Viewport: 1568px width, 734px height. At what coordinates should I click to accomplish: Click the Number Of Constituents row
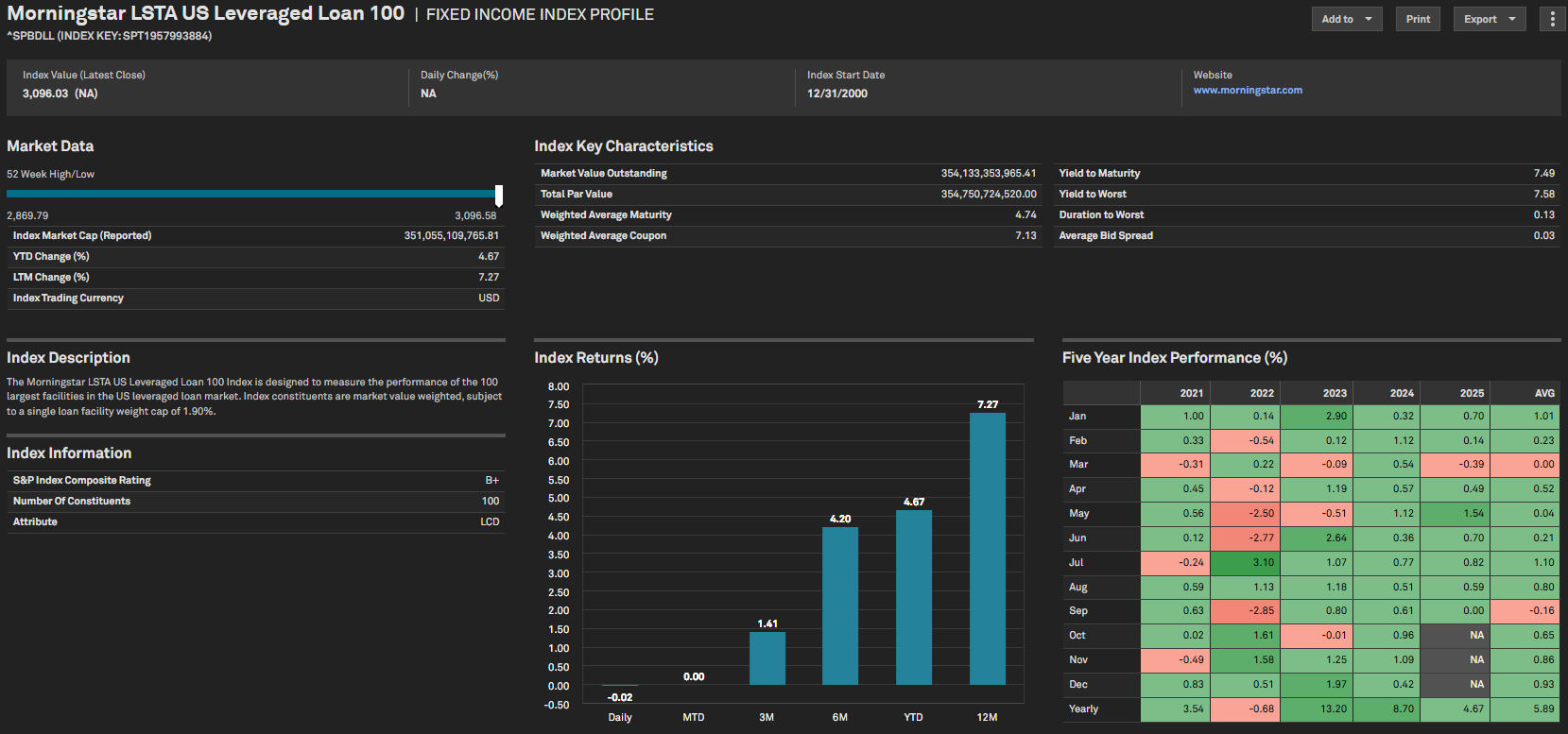pyautogui.click(x=255, y=502)
